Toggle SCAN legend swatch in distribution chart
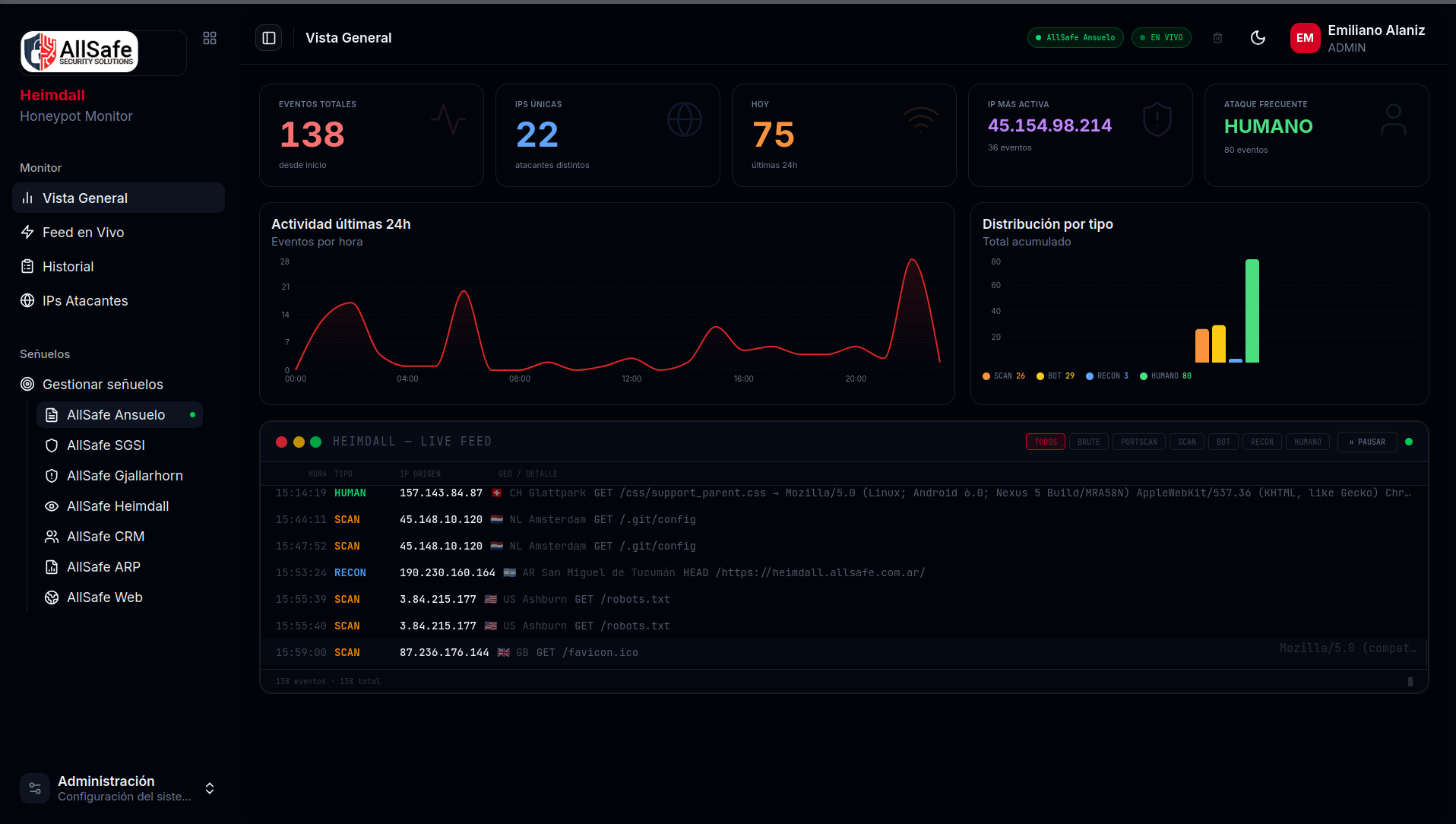 point(986,376)
